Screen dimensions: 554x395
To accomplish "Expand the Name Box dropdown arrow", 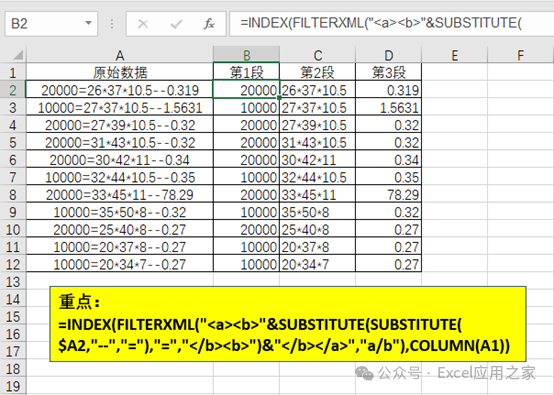I will (x=88, y=23).
